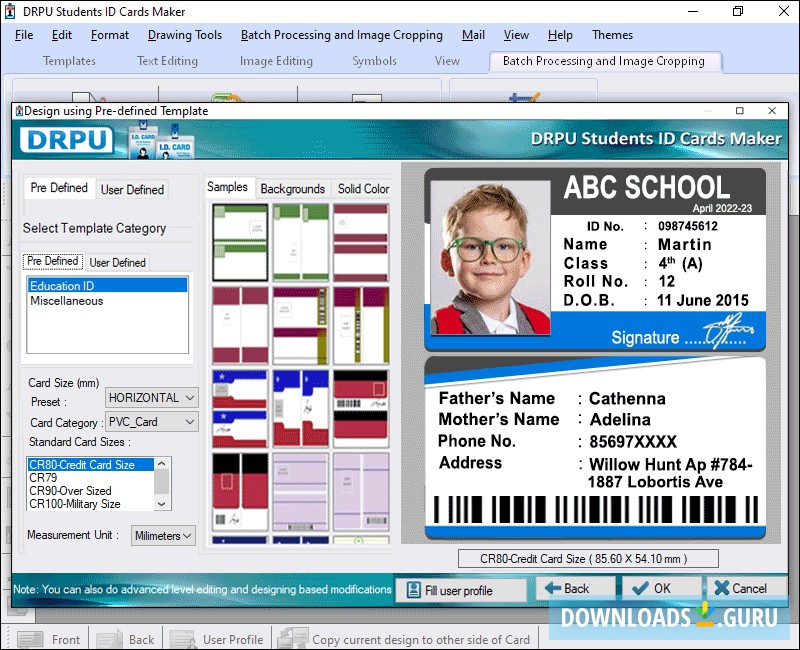The width and height of the screenshot is (800, 650).
Task: Open the Card Category PVC_Card dropdown
Action: pos(151,422)
